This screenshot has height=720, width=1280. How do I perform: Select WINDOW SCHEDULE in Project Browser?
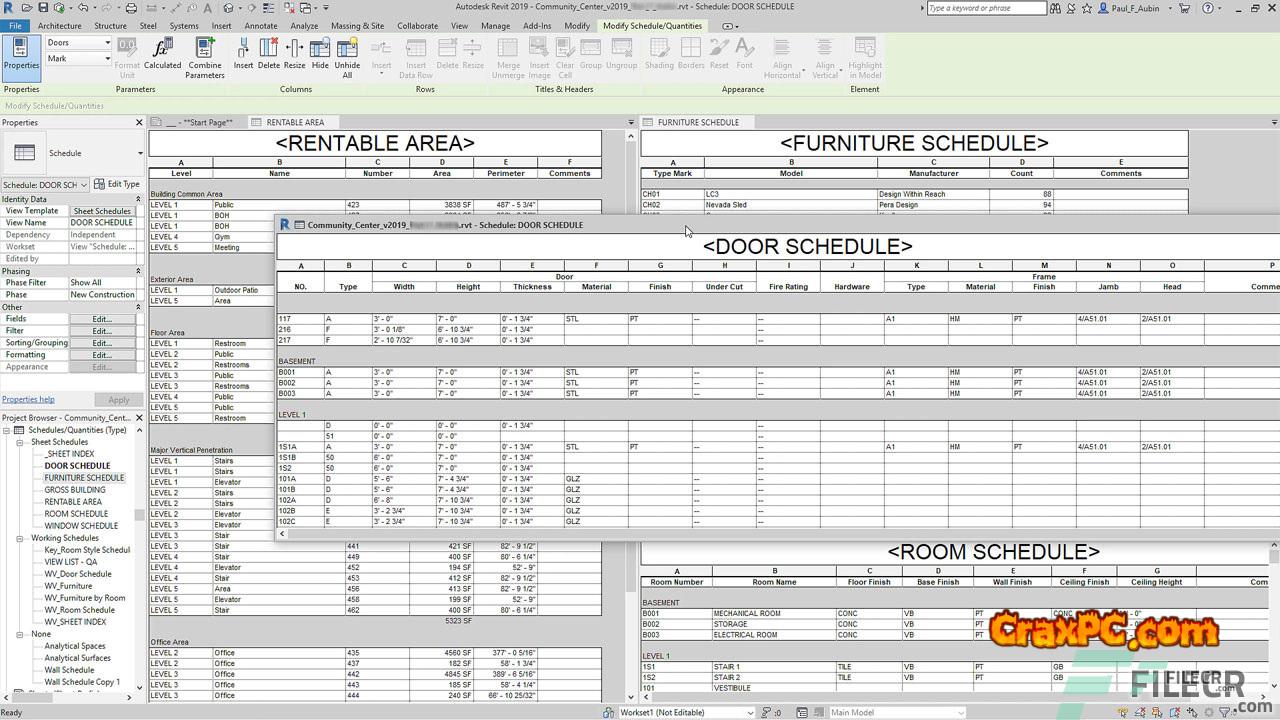81,526
